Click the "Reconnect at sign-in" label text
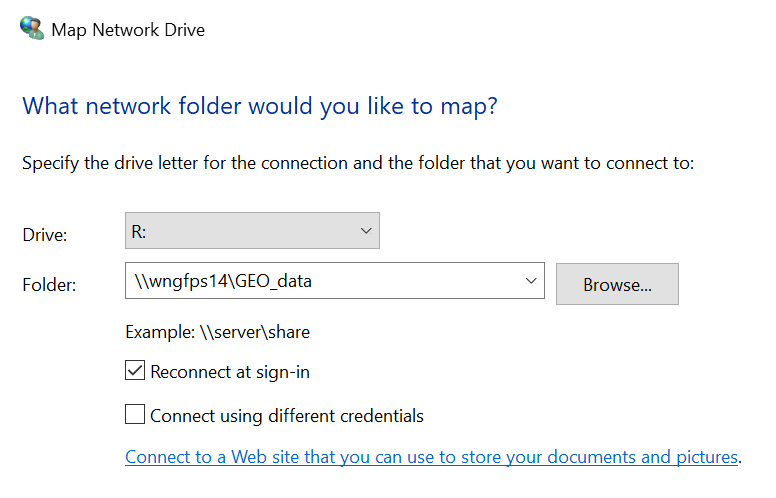The height and width of the screenshot is (498, 776). click(x=230, y=372)
